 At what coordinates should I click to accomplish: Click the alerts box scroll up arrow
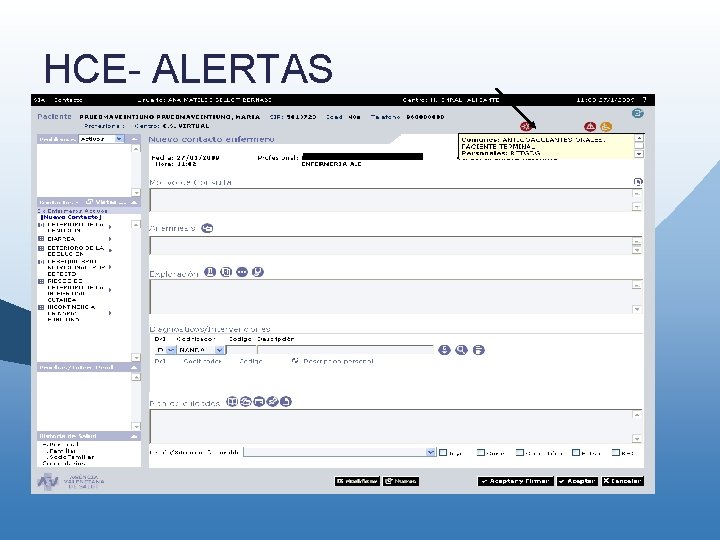point(639,138)
